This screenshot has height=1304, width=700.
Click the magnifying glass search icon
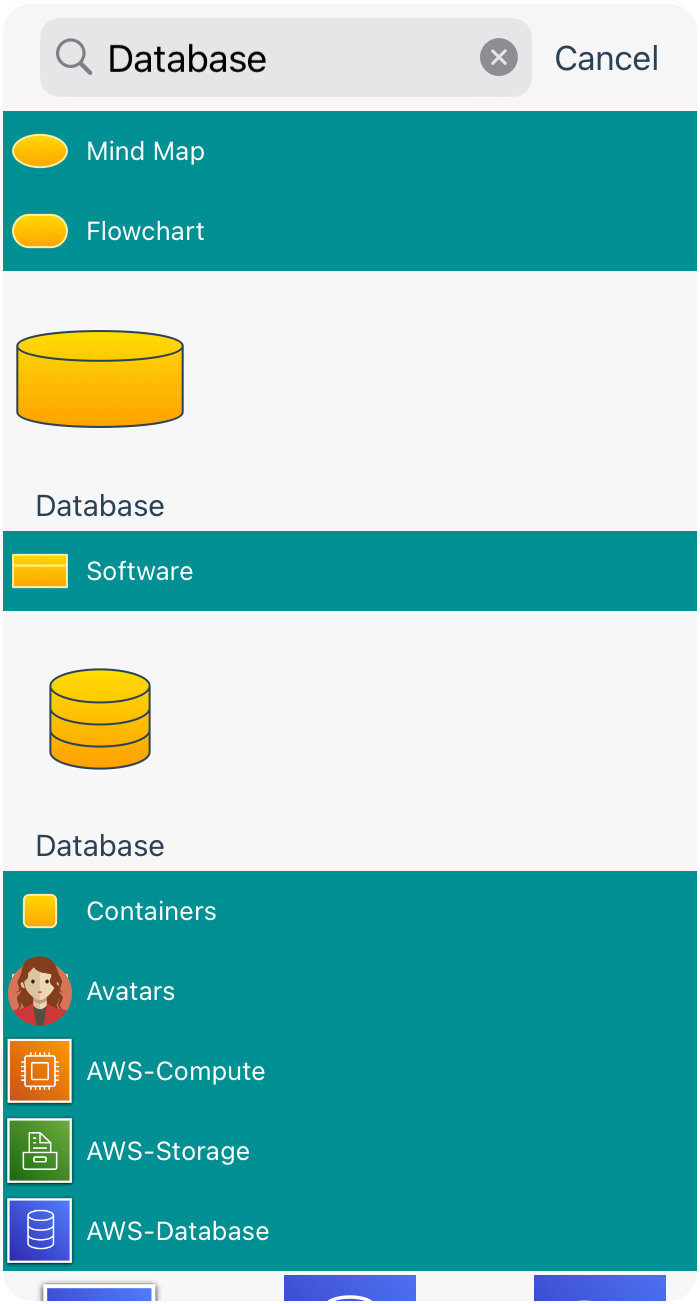point(74,58)
